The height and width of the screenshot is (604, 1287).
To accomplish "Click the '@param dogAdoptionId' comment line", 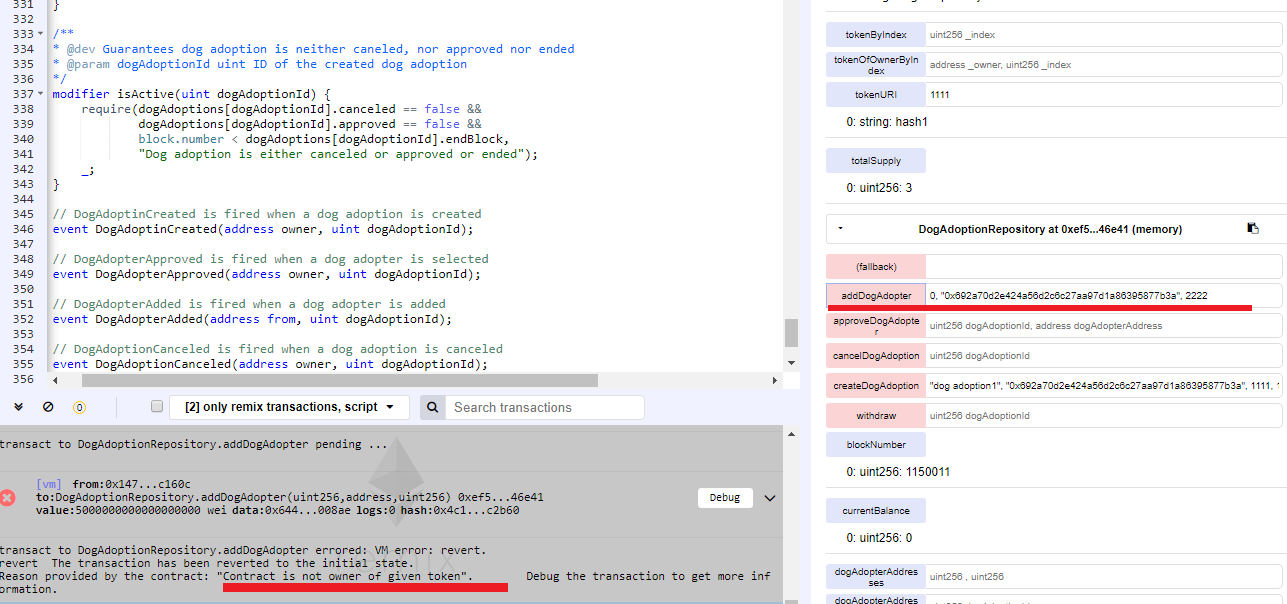I will [x=260, y=64].
